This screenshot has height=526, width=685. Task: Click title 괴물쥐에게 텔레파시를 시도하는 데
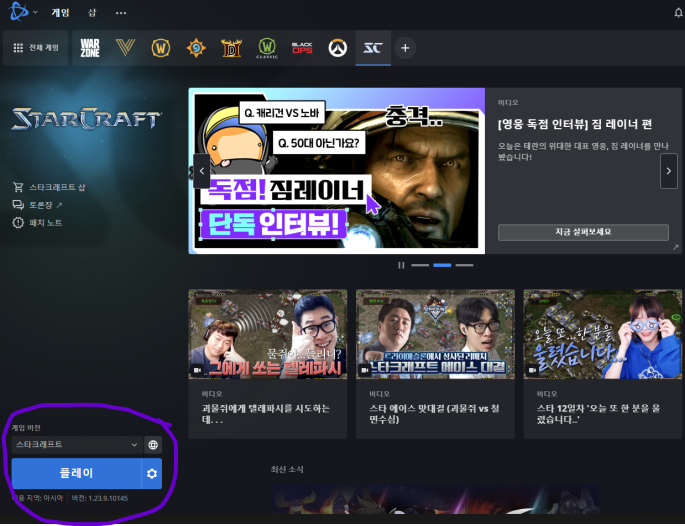[x=266, y=414]
